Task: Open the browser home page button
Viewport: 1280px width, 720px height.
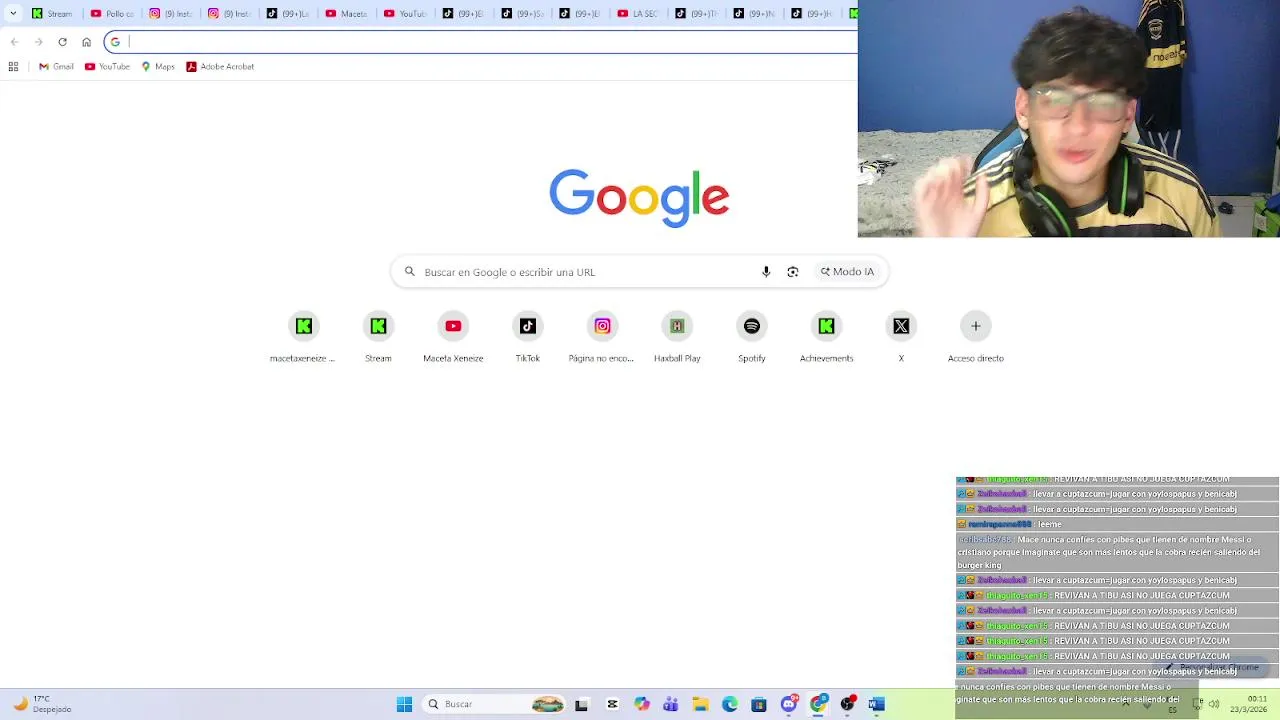Action: (x=86, y=42)
